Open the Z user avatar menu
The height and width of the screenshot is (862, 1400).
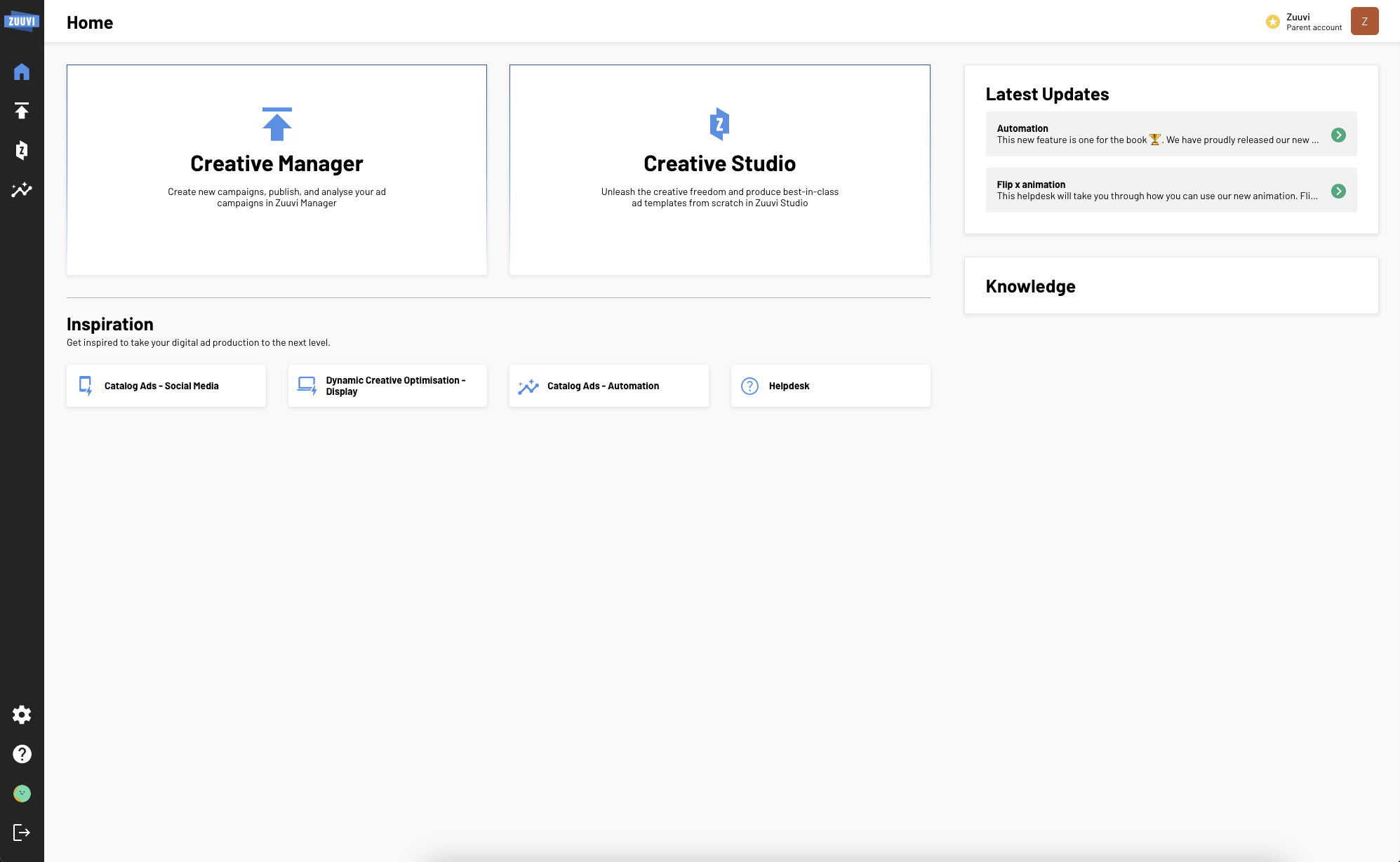(1364, 21)
